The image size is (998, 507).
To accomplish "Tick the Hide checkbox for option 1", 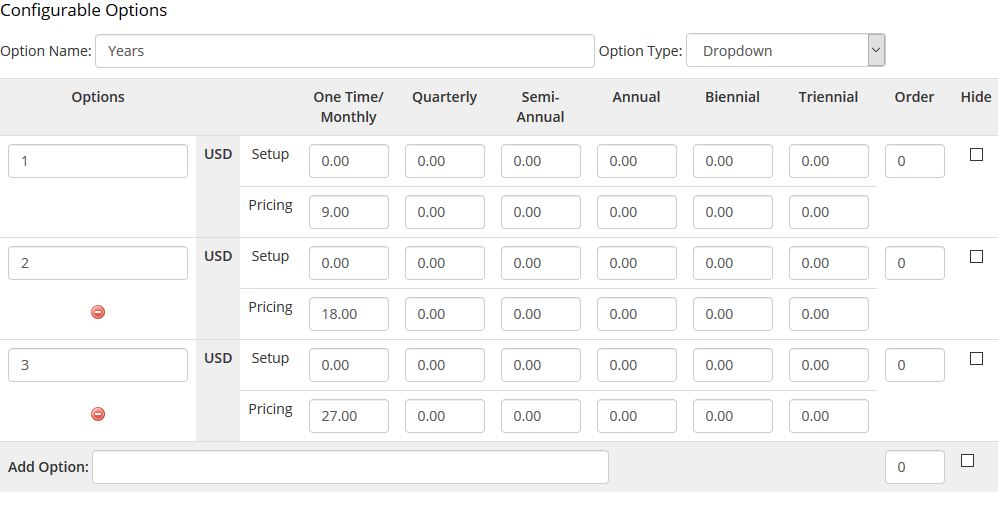I will tap(976, 155).
